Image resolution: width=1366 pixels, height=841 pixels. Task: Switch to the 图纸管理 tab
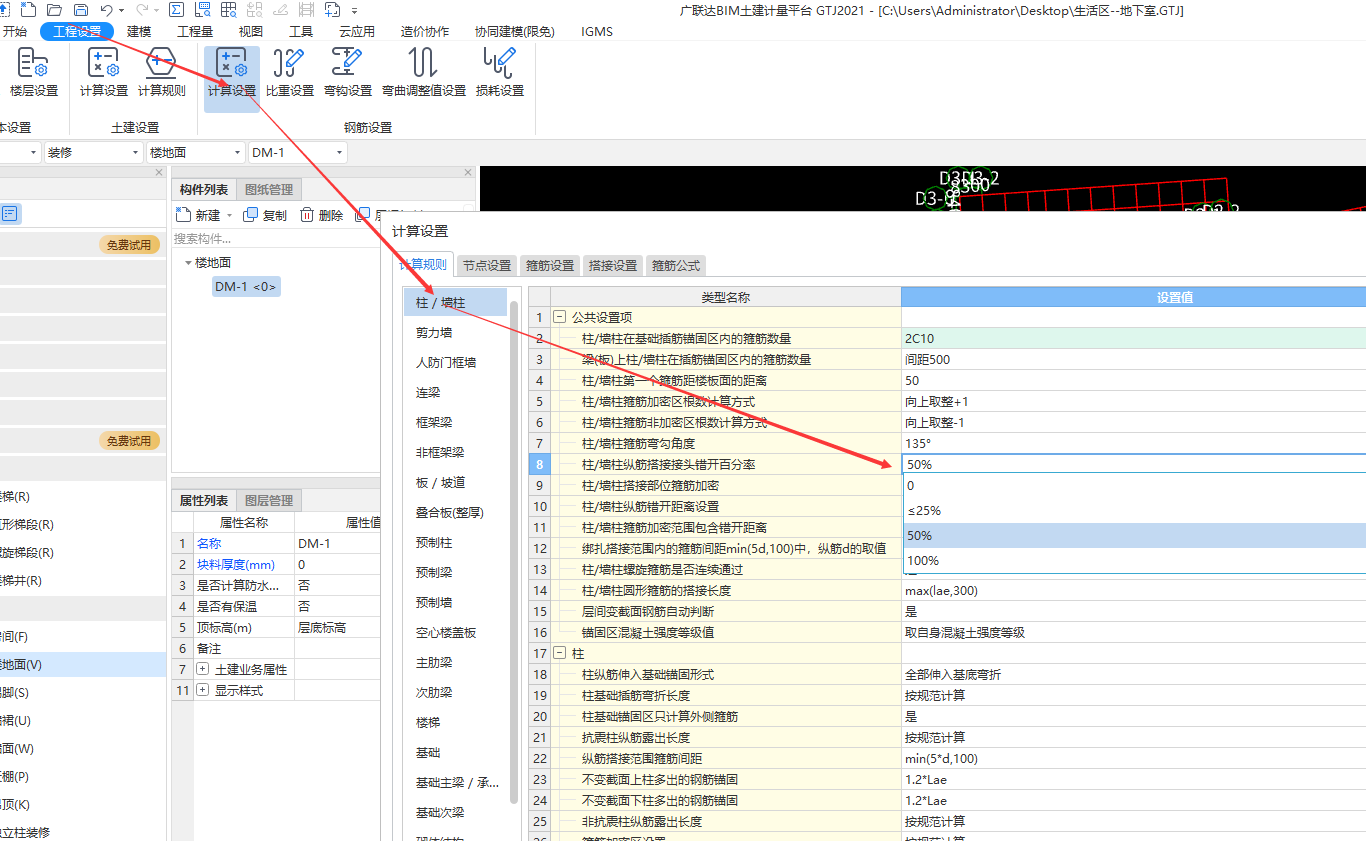pos(269,190)
